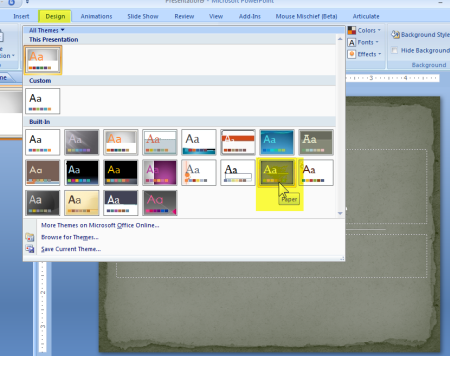
Task: Apply the first Built-In white Office theme
Action: 43,142
